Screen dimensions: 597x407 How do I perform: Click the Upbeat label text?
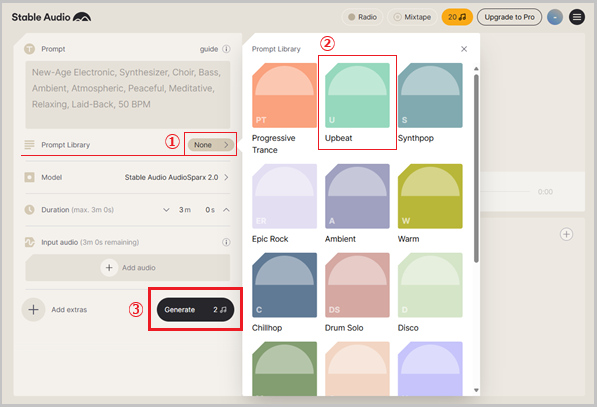coord(338,138)
